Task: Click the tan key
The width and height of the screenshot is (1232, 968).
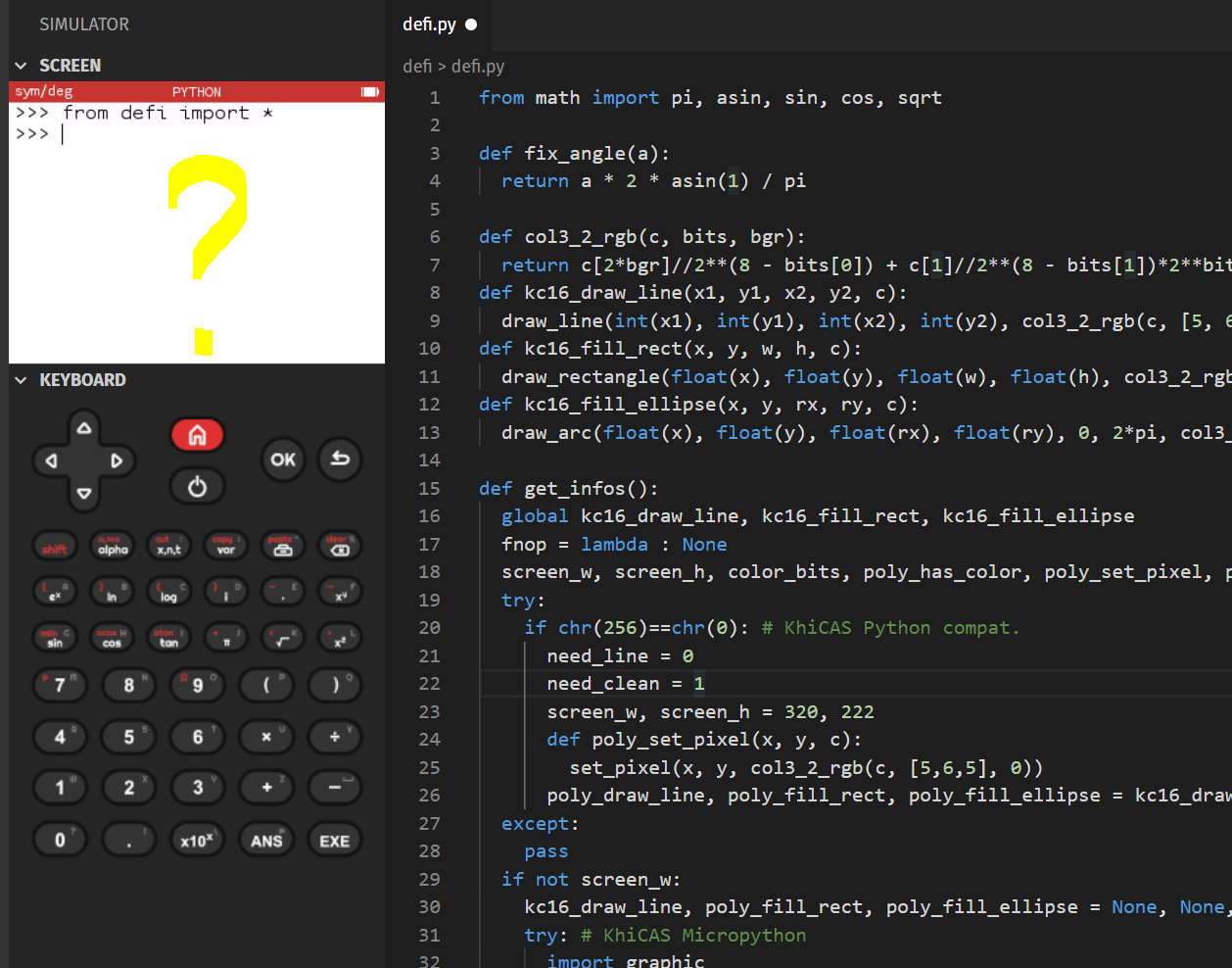Action: (x=168, y=638)
